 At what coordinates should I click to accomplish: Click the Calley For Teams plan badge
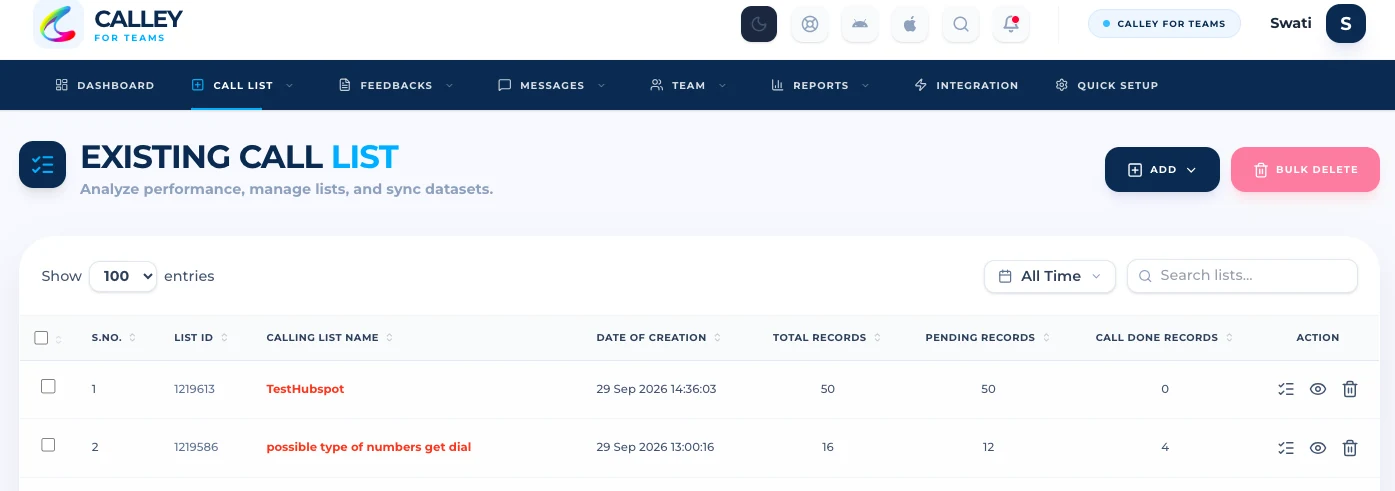click(1164, 24)
